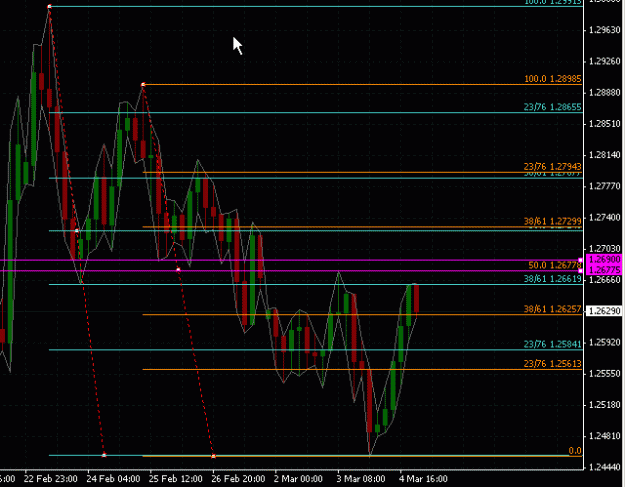Click the orange "0.0" Fibonacci base label
625x487 pixels.
[575, 451]
